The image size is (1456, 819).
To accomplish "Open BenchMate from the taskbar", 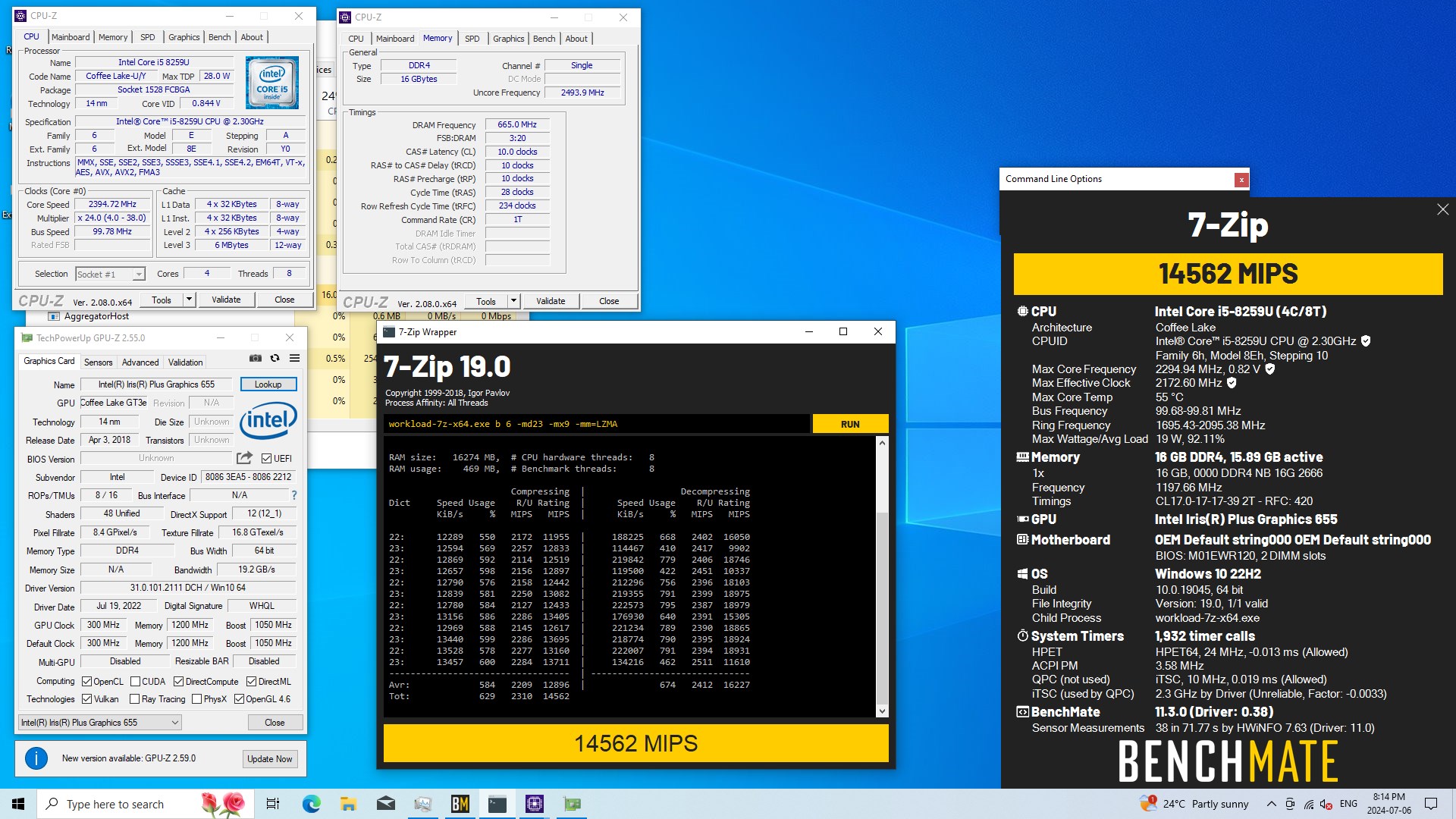I will [460, 804].
